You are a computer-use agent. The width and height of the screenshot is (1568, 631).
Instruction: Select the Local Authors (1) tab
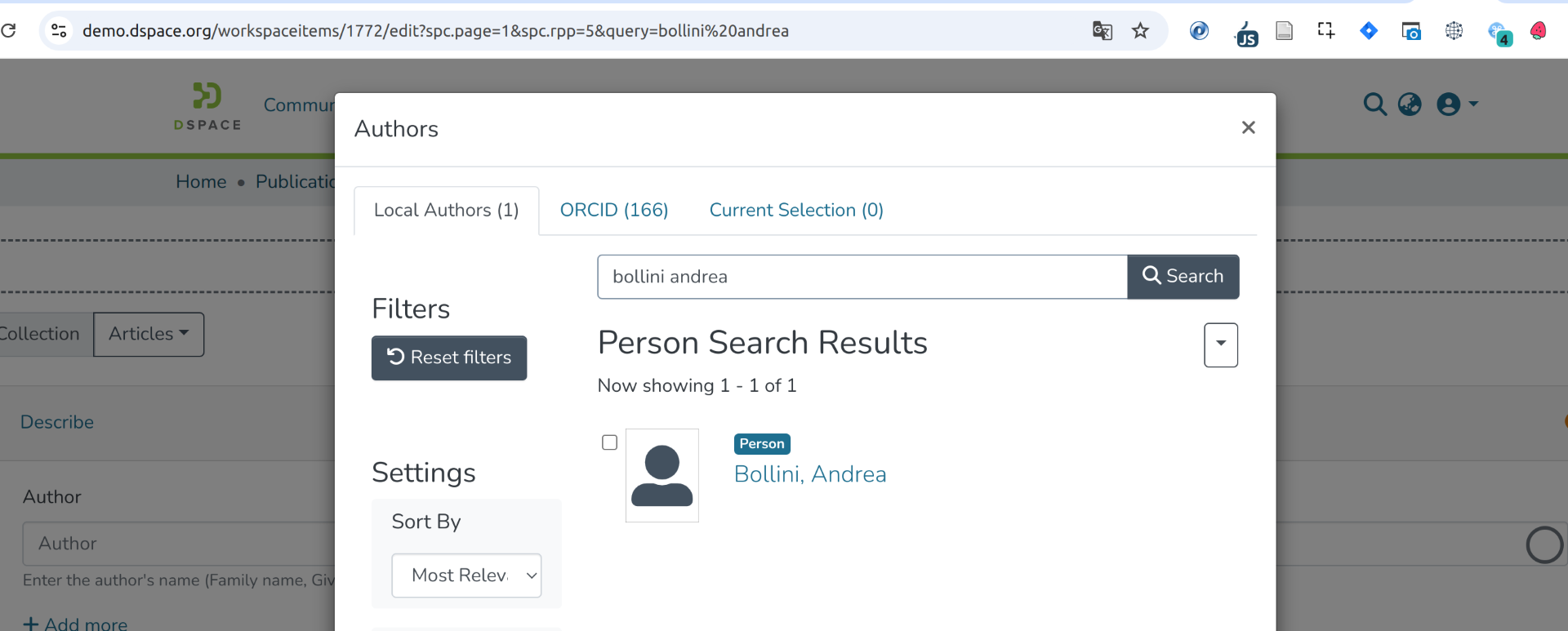tap(446, 211)
